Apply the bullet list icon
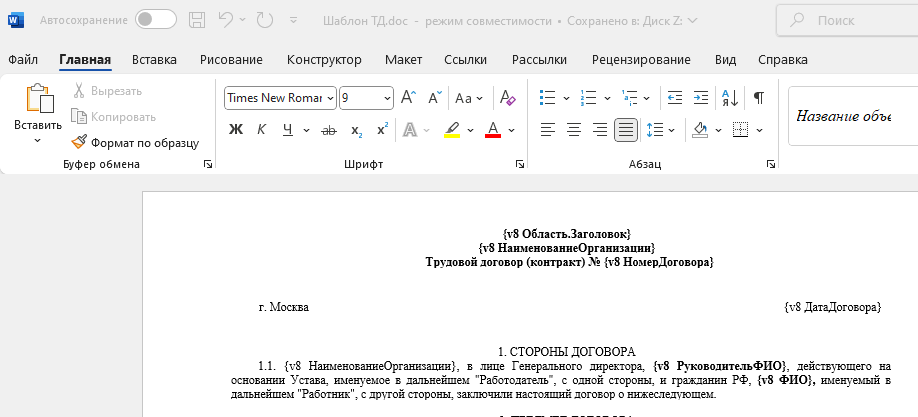Viewport: 918px width, 417px height. (x=547, y=98)
